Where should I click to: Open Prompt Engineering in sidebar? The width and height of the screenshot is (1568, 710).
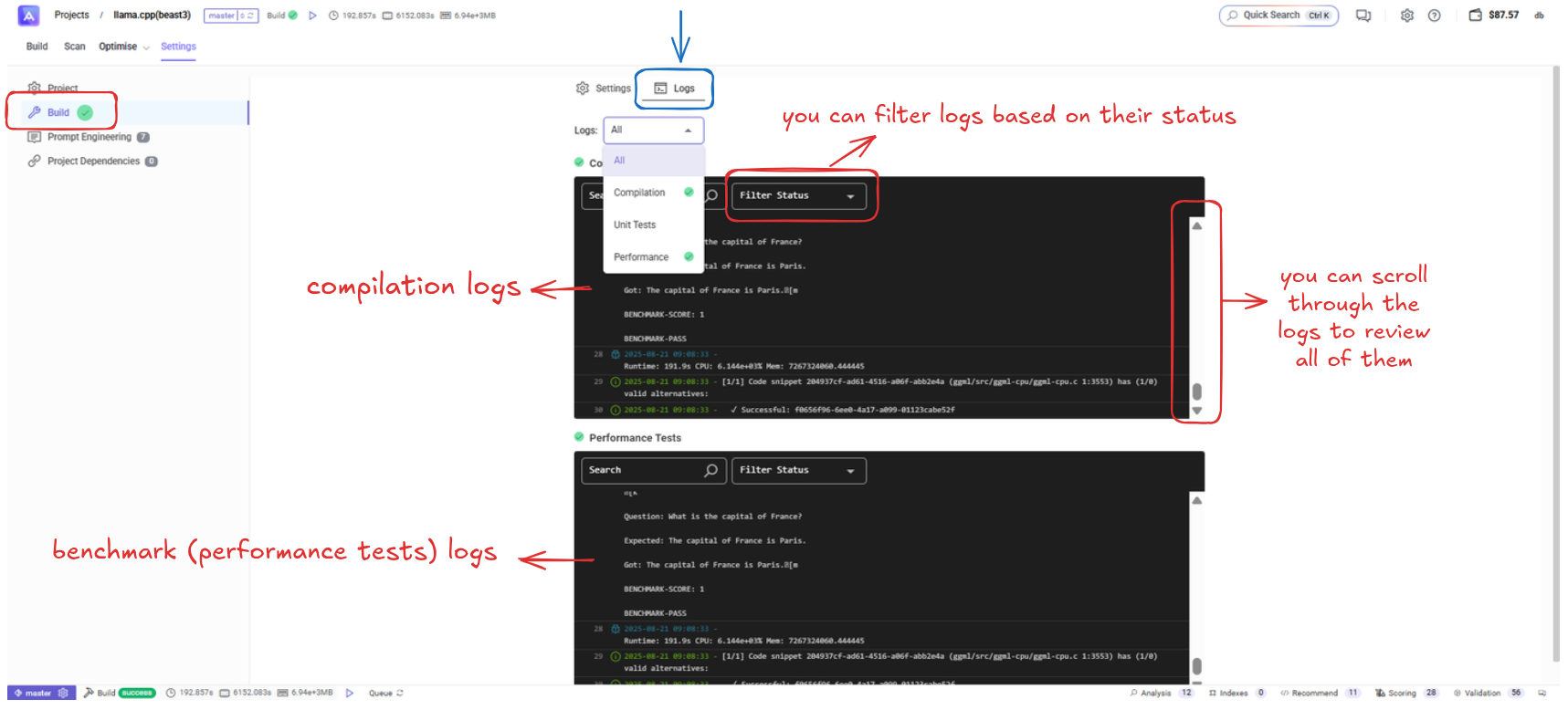click(x=89, y=137)
